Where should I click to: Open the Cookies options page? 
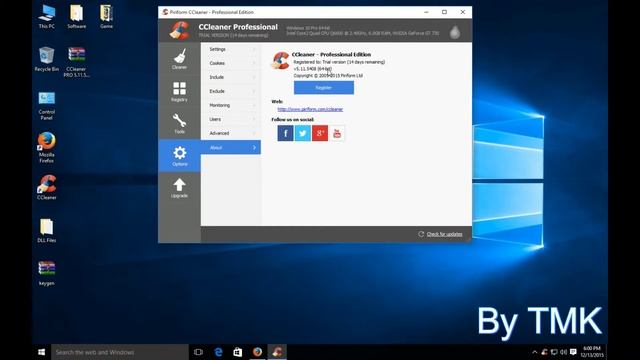point(231,63)
